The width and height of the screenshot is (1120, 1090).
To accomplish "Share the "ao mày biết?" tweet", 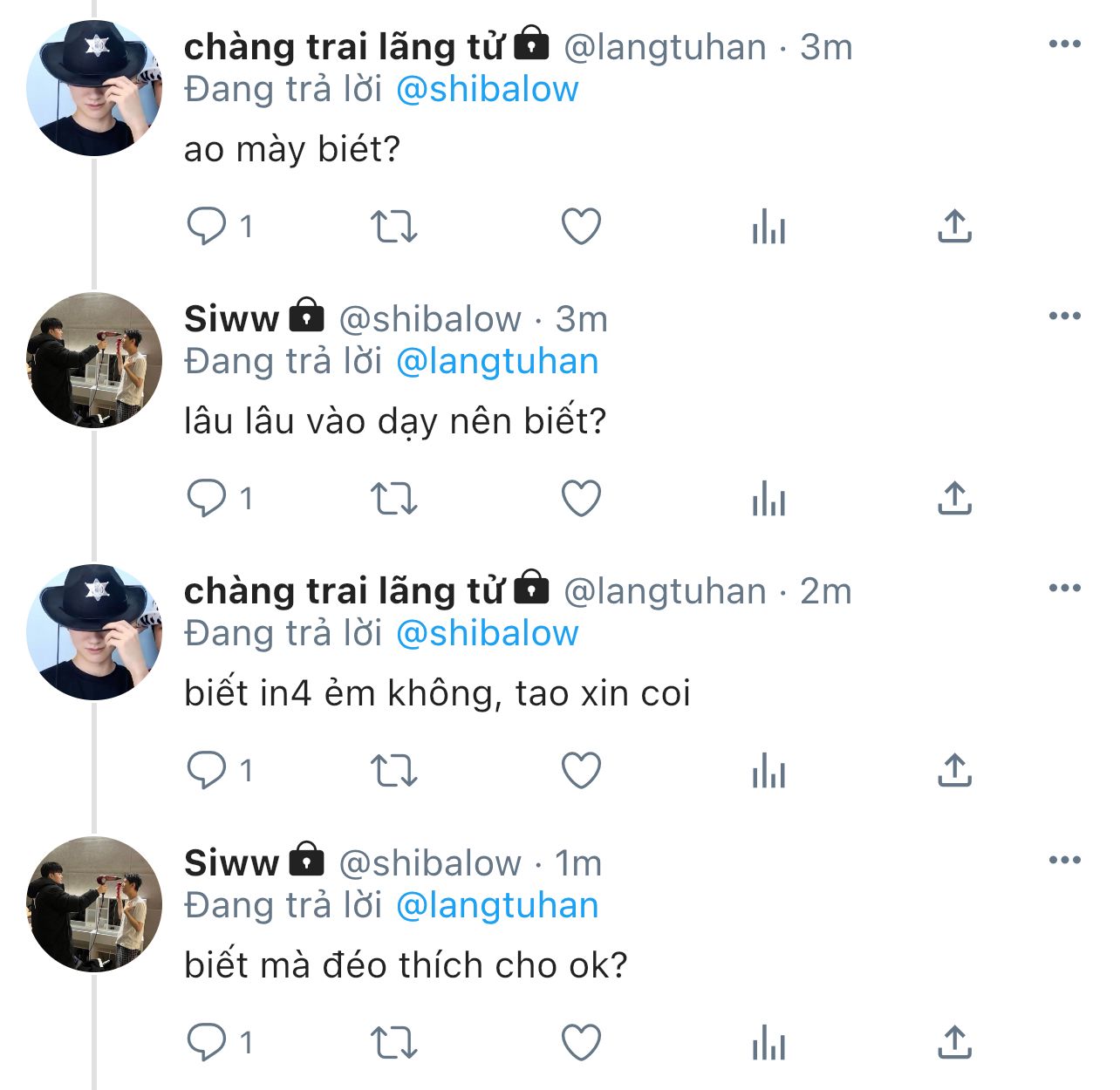I will coord(954,227).
